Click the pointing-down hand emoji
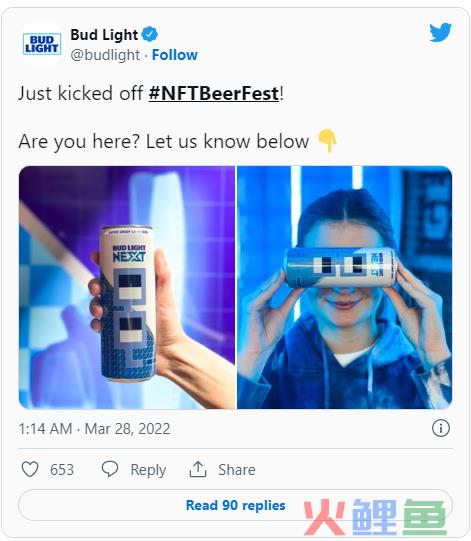The image size is (471, 541). click(327, 140)
